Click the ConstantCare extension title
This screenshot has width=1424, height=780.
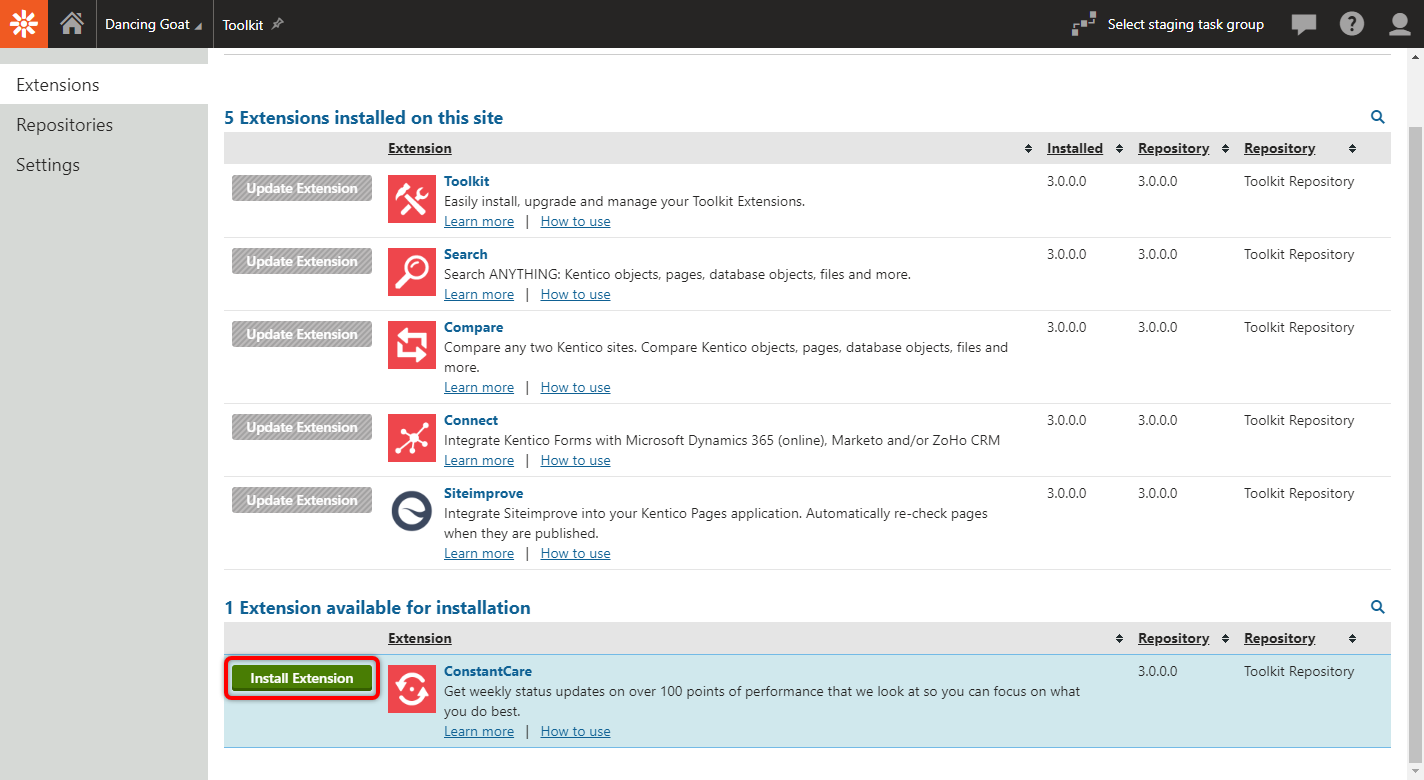(488, 671)
